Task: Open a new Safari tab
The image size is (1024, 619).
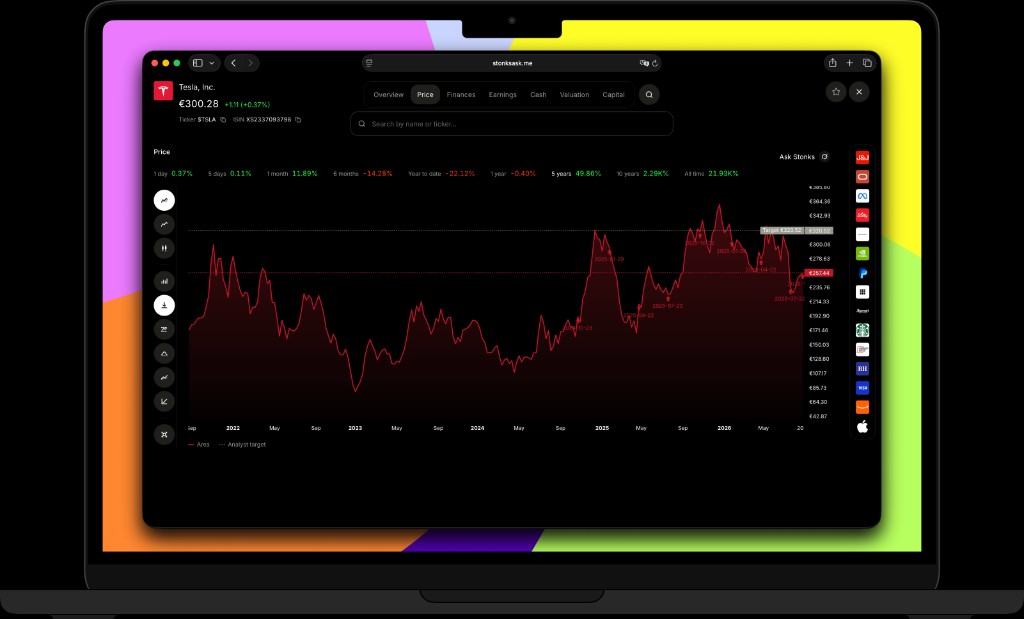Action: tap(850, 63)
